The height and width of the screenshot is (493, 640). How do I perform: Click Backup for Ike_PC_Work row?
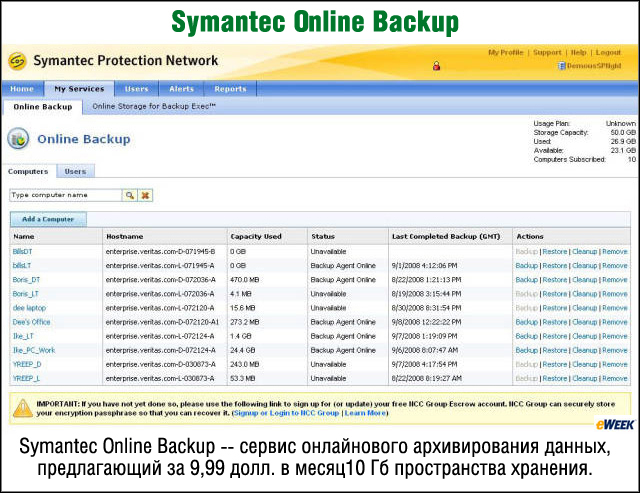click(527, 350)
